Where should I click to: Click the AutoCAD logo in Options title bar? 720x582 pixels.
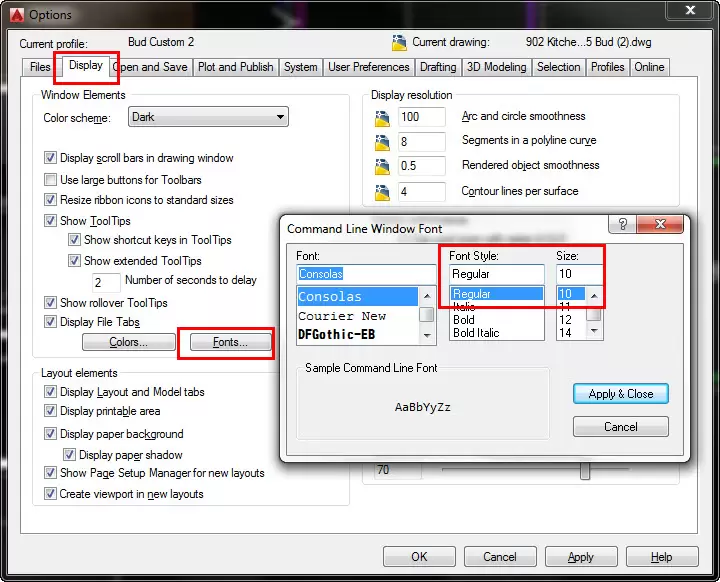point(13,14)
